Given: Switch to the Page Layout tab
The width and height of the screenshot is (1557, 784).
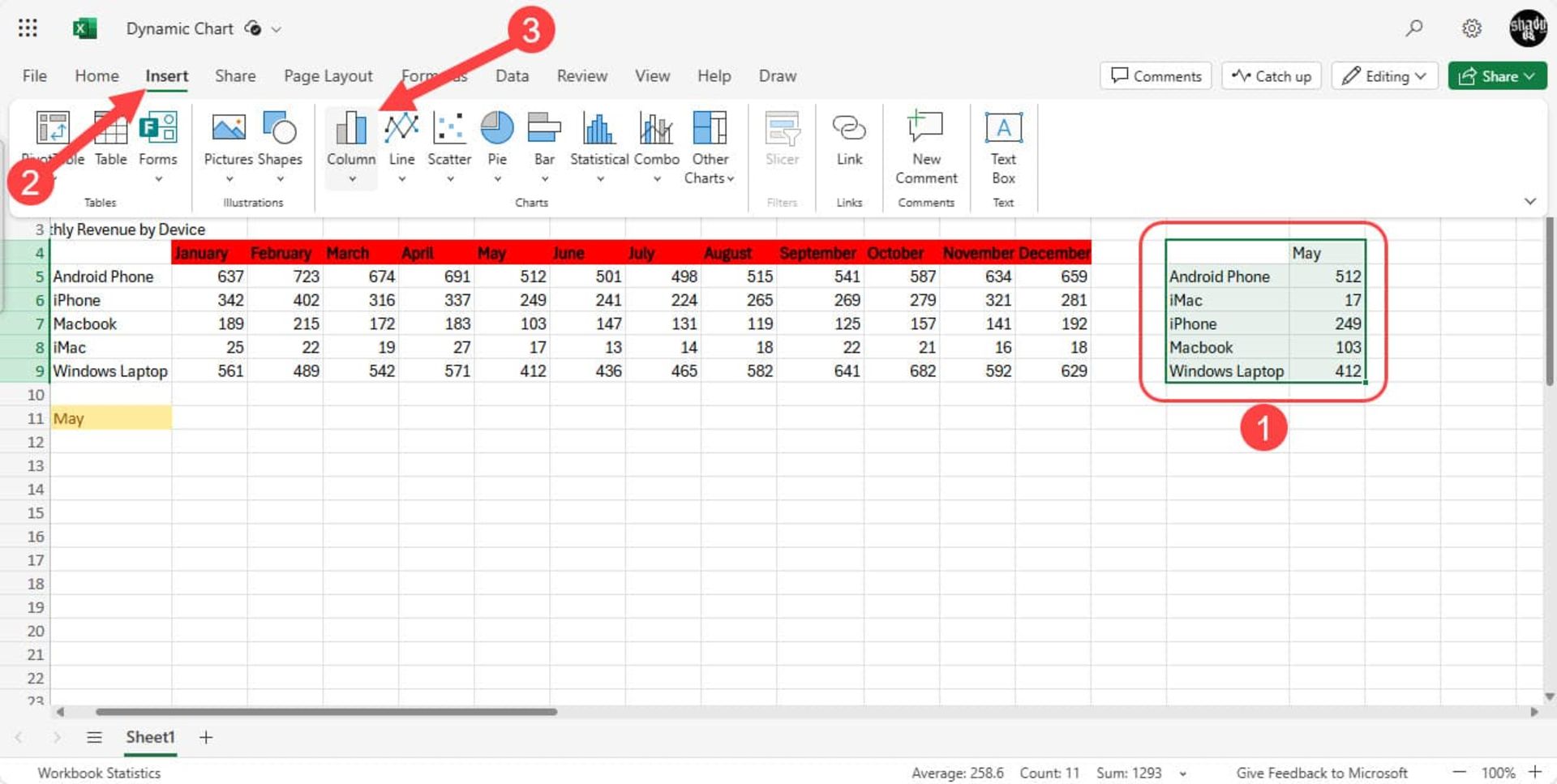Looking at the screenshot, I should pyautogui.click(x=328, y=75).
